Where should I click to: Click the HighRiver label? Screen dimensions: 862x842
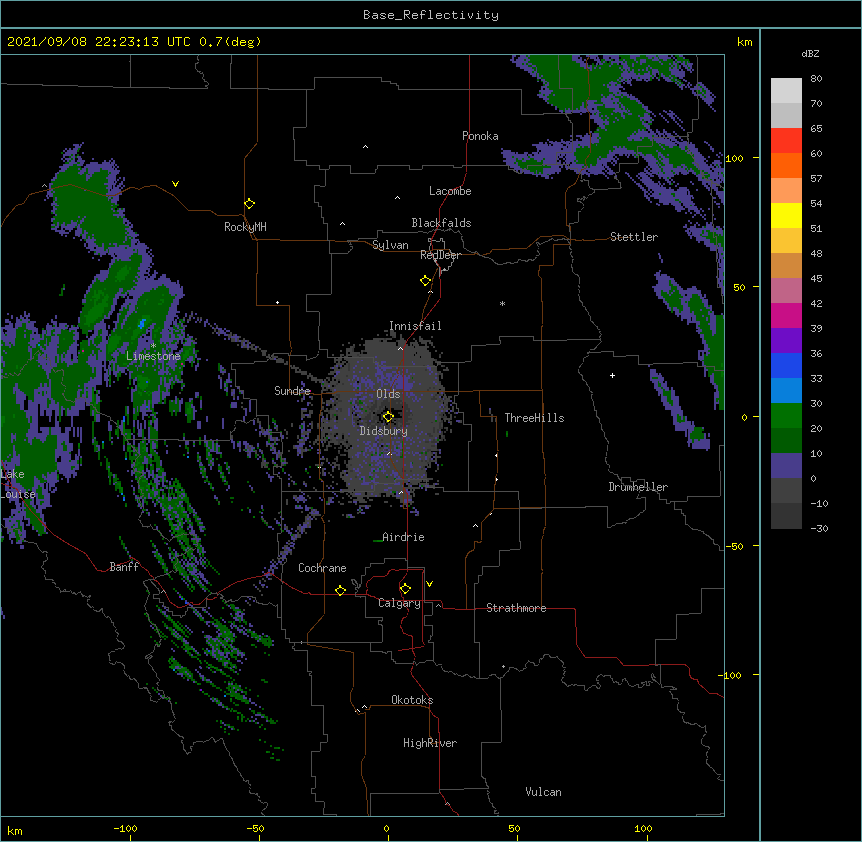coord(430,743)
